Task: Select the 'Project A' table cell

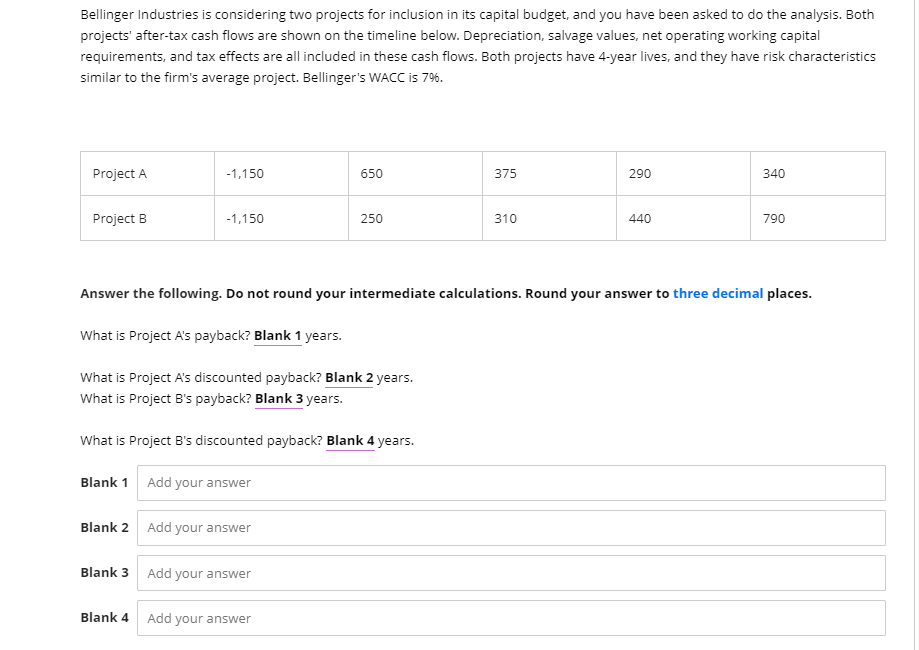Action: (x=147, y=173)
